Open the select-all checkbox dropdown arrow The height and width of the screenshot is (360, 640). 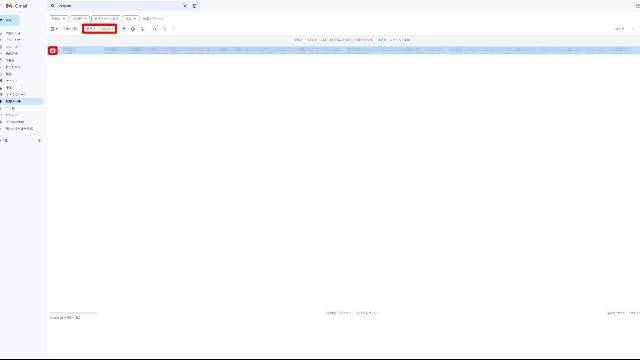point(57,29)
